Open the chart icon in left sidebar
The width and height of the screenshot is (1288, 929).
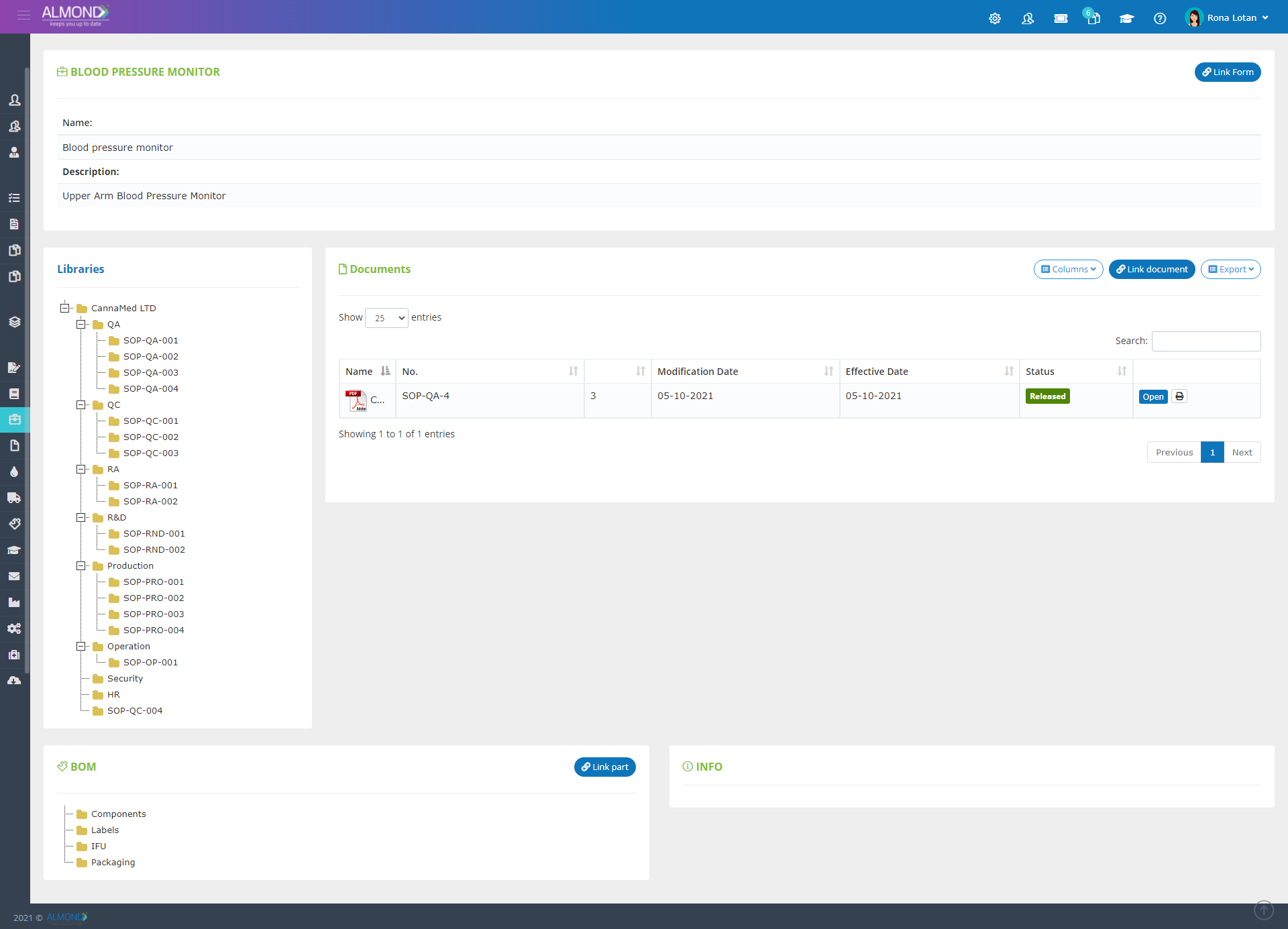pyautogui.click(x=14, y=602)
